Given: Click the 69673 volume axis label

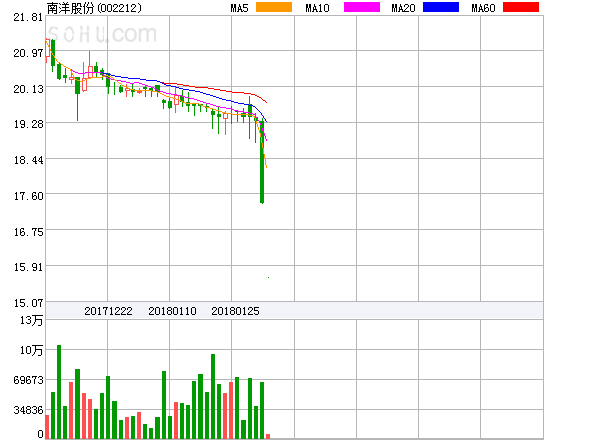Looking at the screenshot, I should (28, 380).
